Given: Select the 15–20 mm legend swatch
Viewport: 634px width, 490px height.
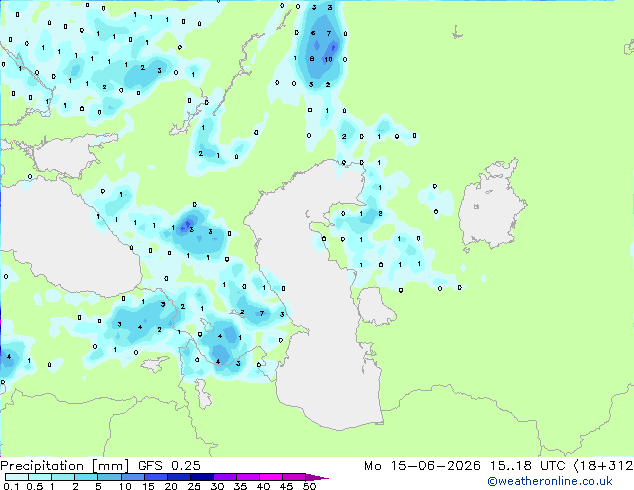Looking at the screenshot, I should (156, 477).
